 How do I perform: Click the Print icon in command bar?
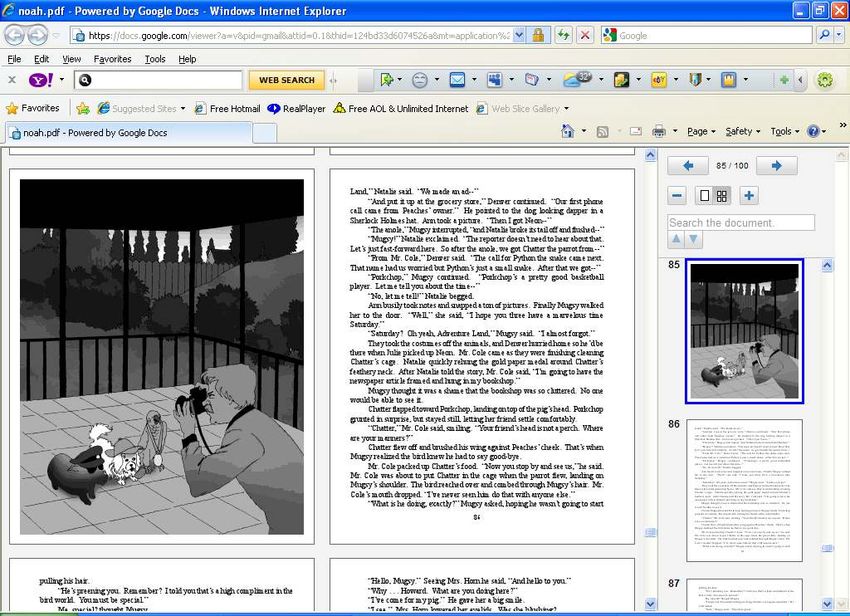click(659, 131)
